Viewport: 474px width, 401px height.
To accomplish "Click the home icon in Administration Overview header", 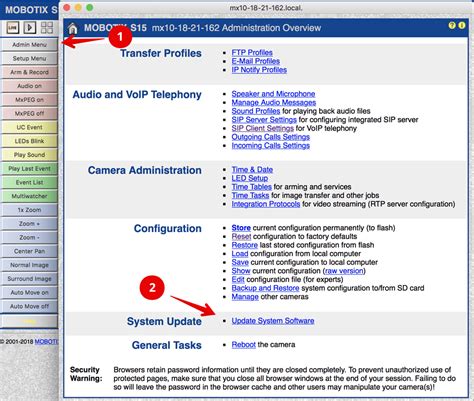I will tap(73, 29).
